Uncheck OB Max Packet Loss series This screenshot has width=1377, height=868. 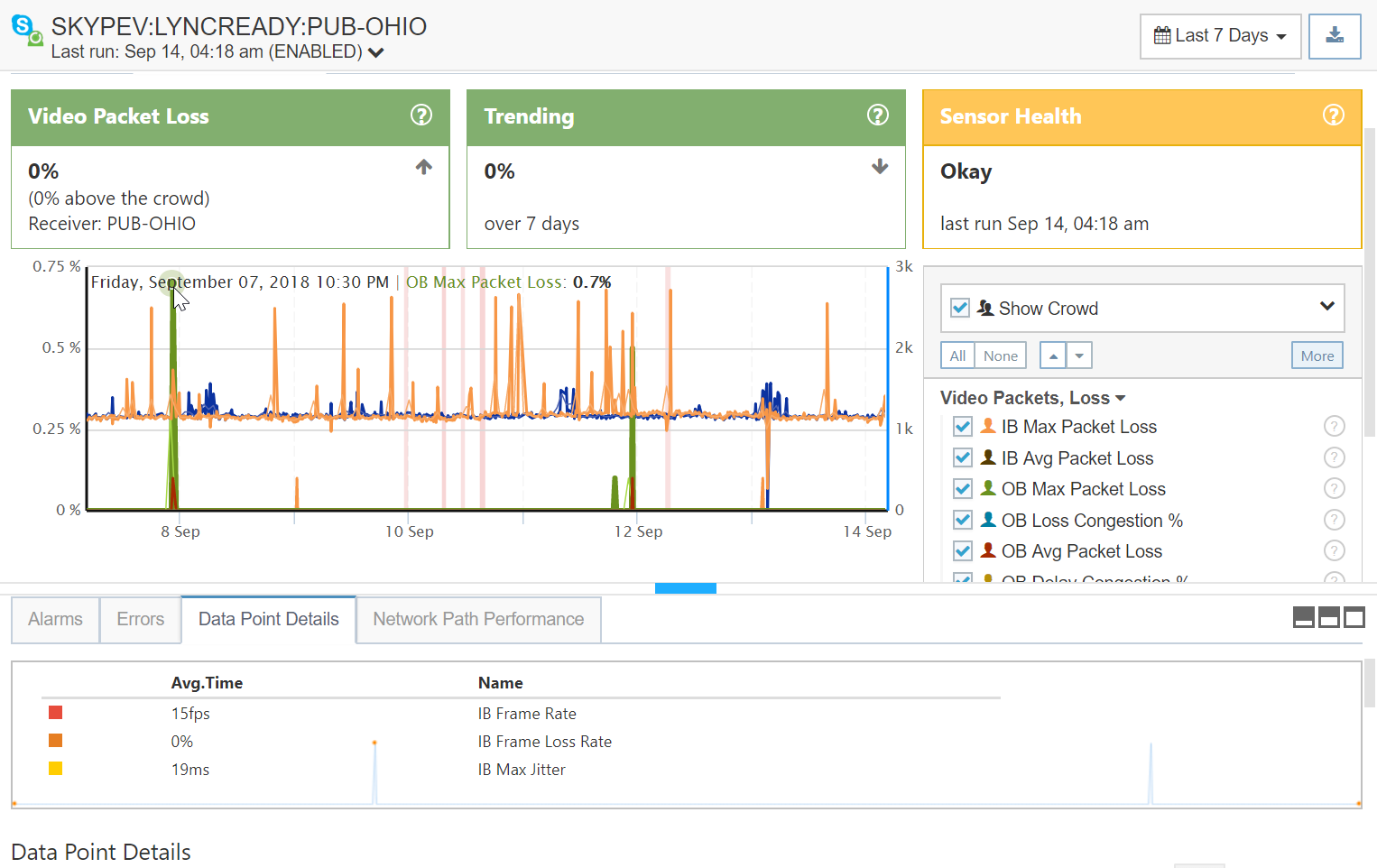pos(963,489)
